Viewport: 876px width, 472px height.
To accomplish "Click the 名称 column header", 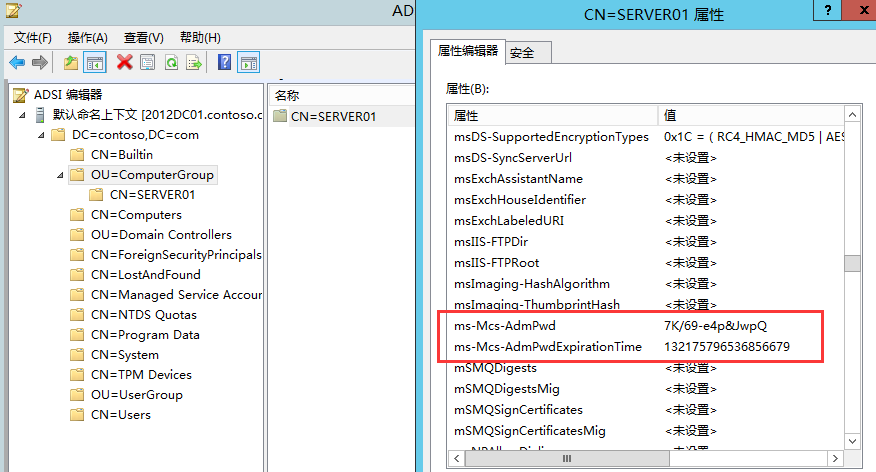I will 341,96.
